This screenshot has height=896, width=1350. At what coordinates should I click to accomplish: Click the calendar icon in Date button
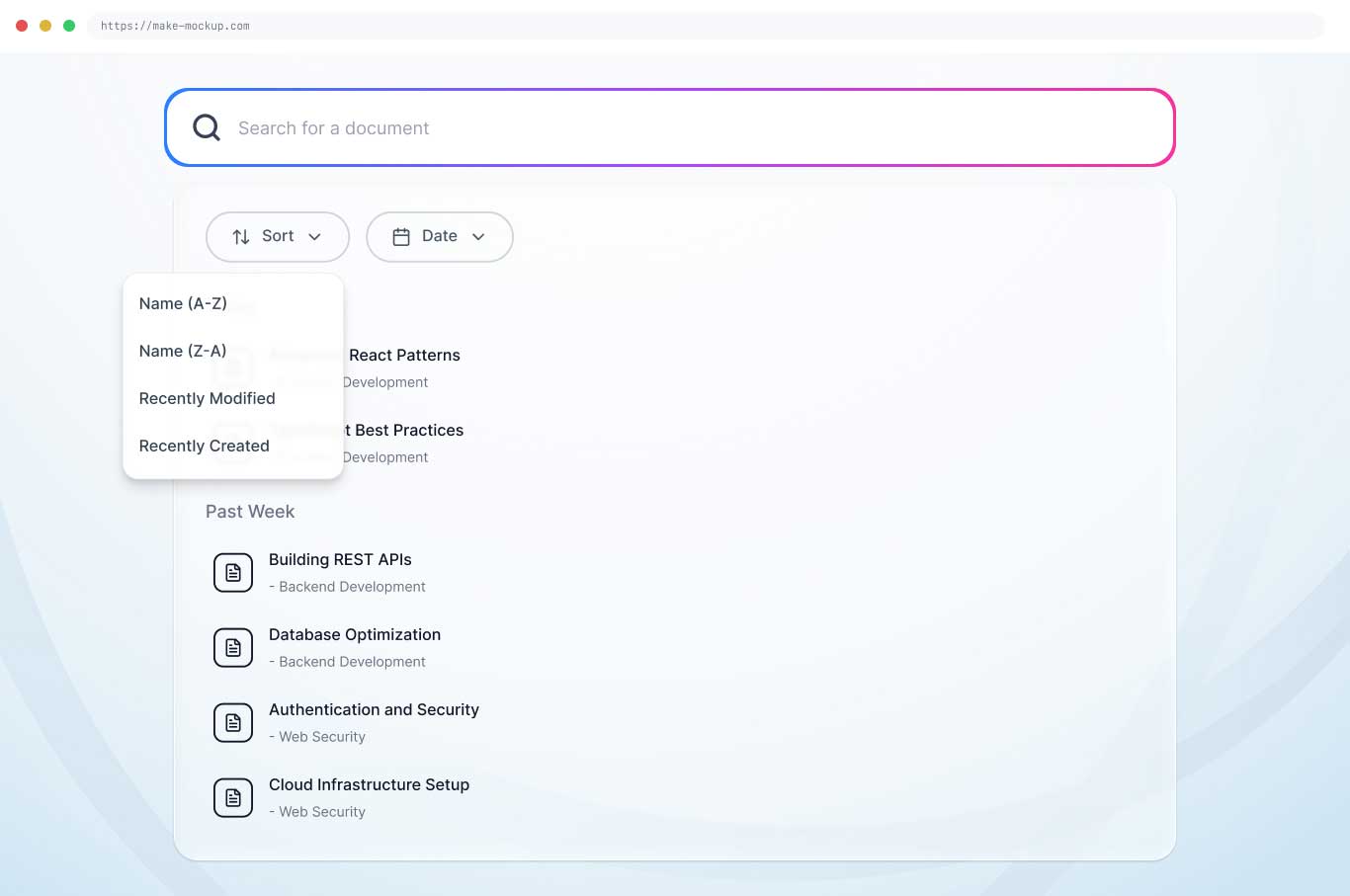click(401, 237)
